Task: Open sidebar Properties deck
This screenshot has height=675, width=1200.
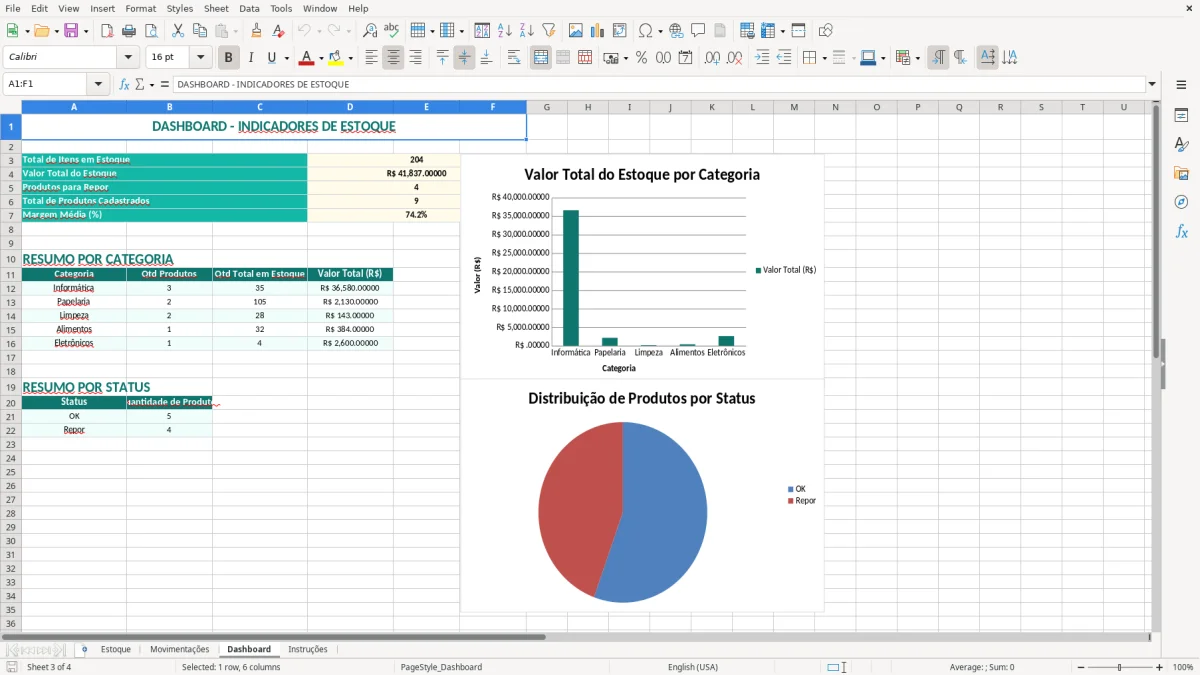Action: tap(1181, 116)
